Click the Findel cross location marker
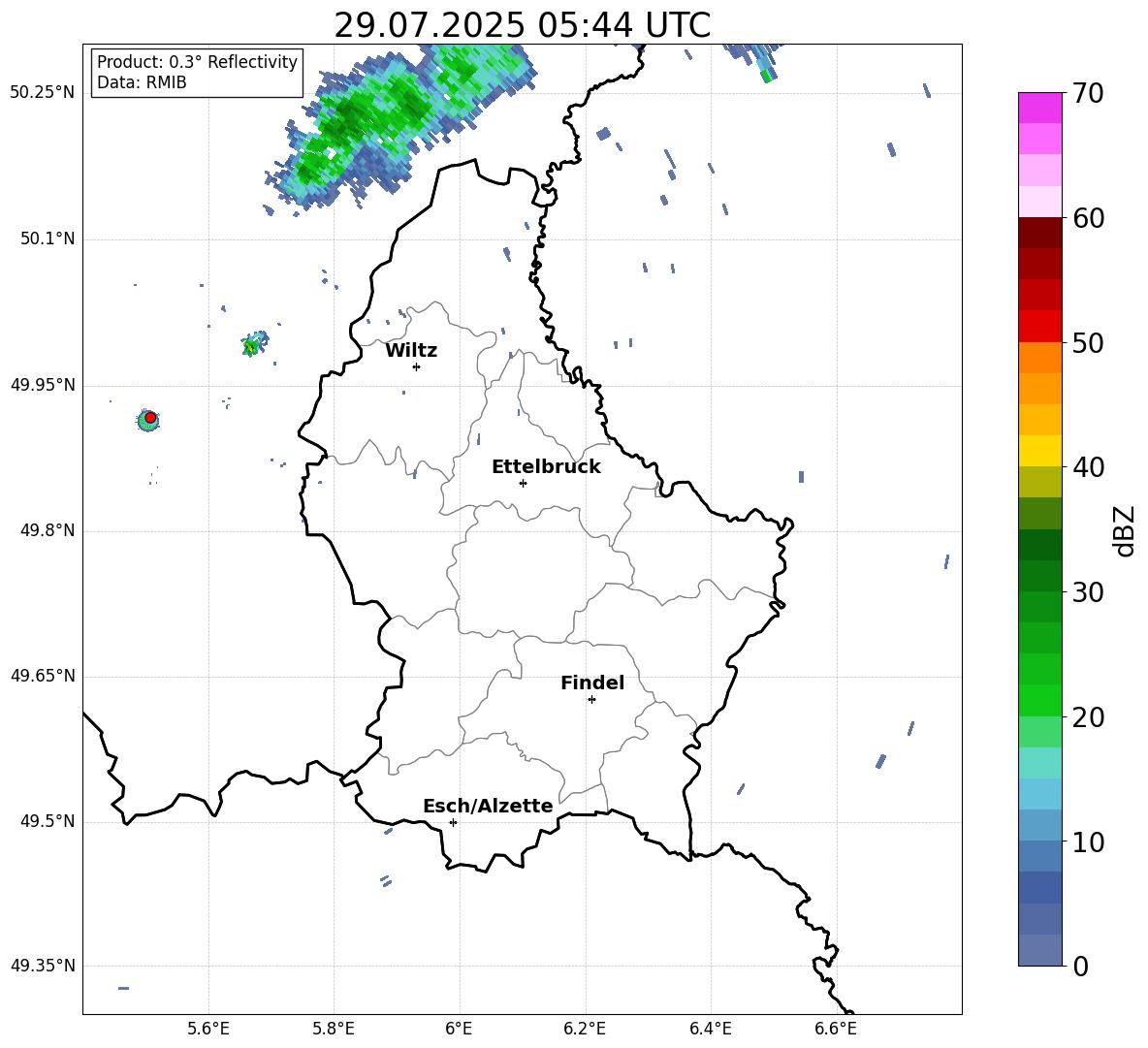This screenshot has height=1048, width=1148. (591, 700)
